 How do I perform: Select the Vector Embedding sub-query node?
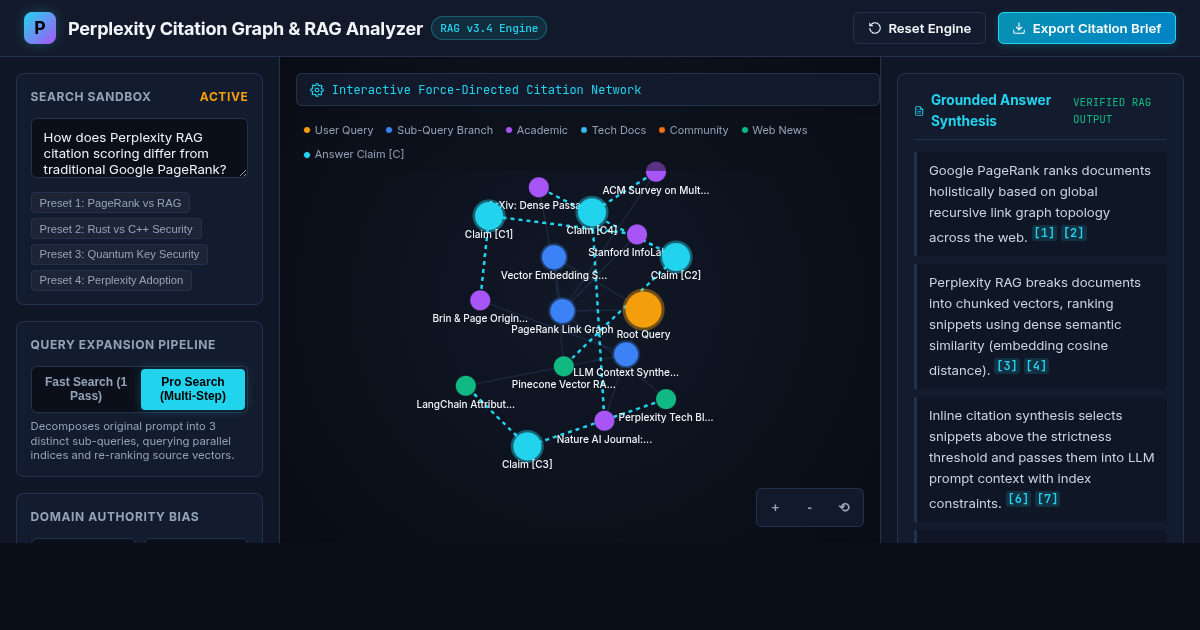click(x=554, y=257)
